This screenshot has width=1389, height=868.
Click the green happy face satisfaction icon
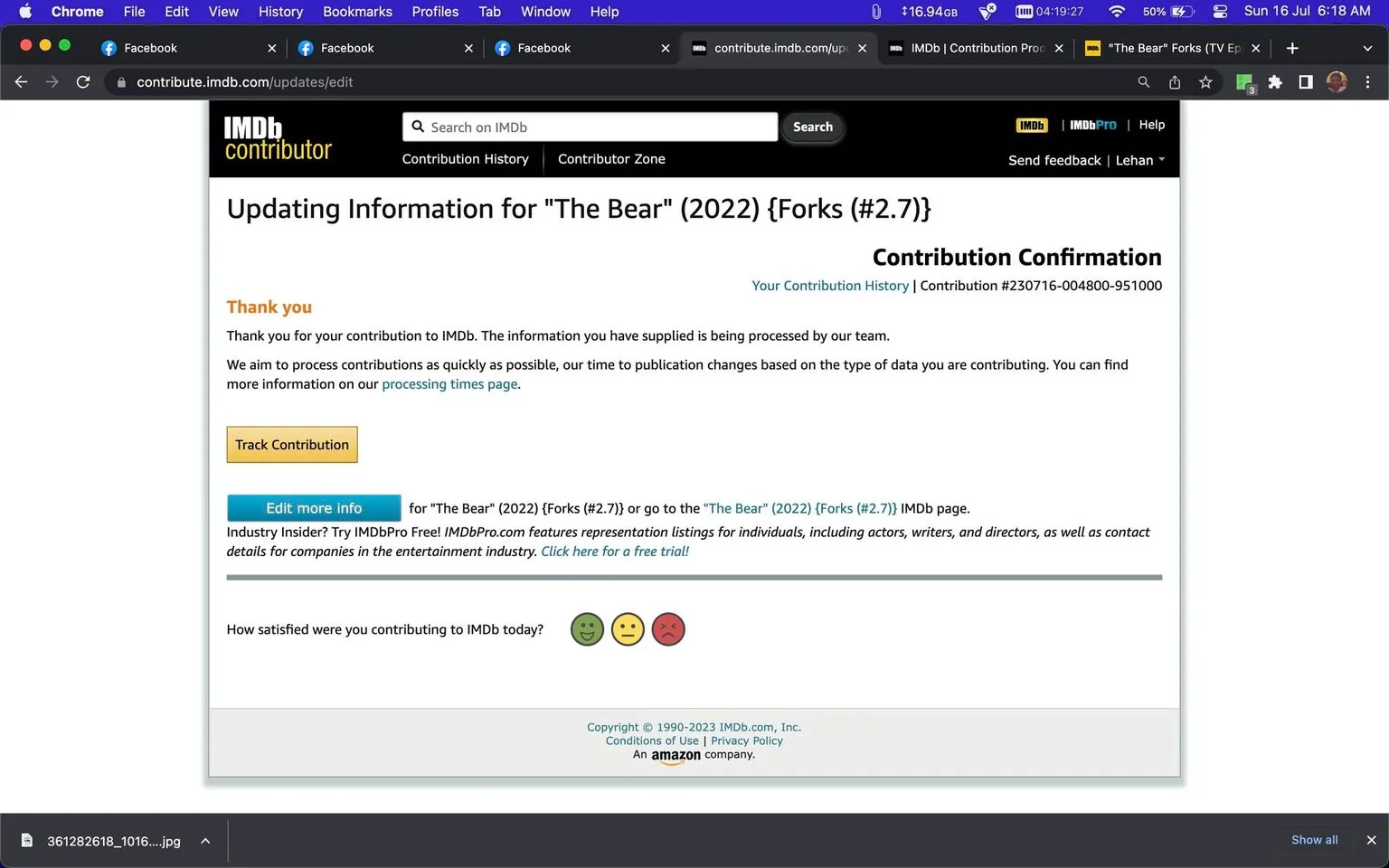click(587, 629)
